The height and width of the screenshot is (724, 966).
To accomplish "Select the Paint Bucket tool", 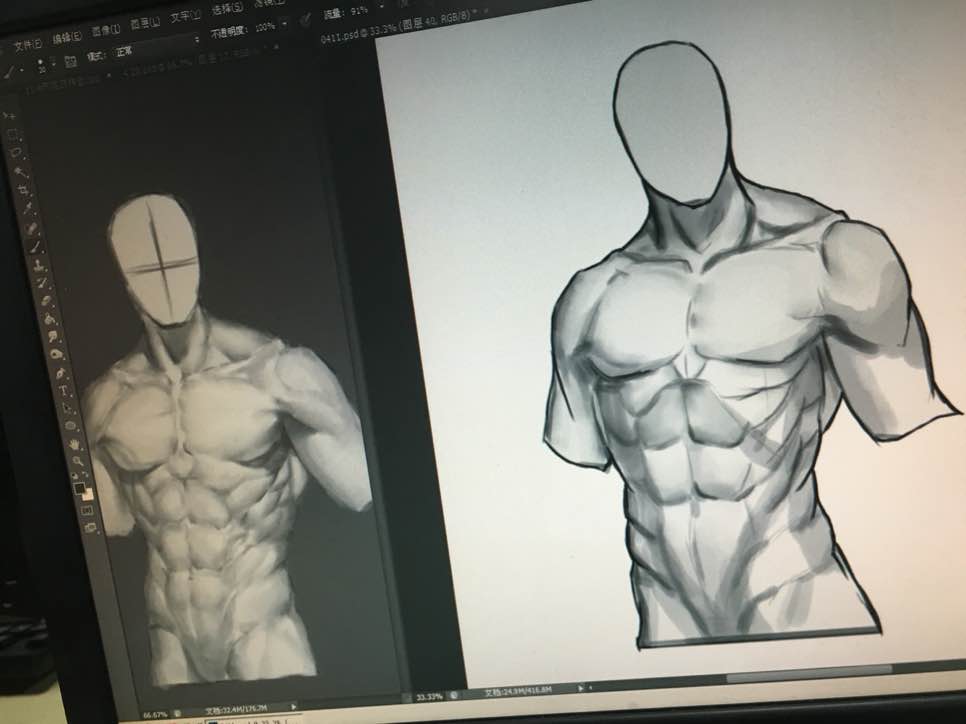I will pyautogui.click(x=51, y=319).
